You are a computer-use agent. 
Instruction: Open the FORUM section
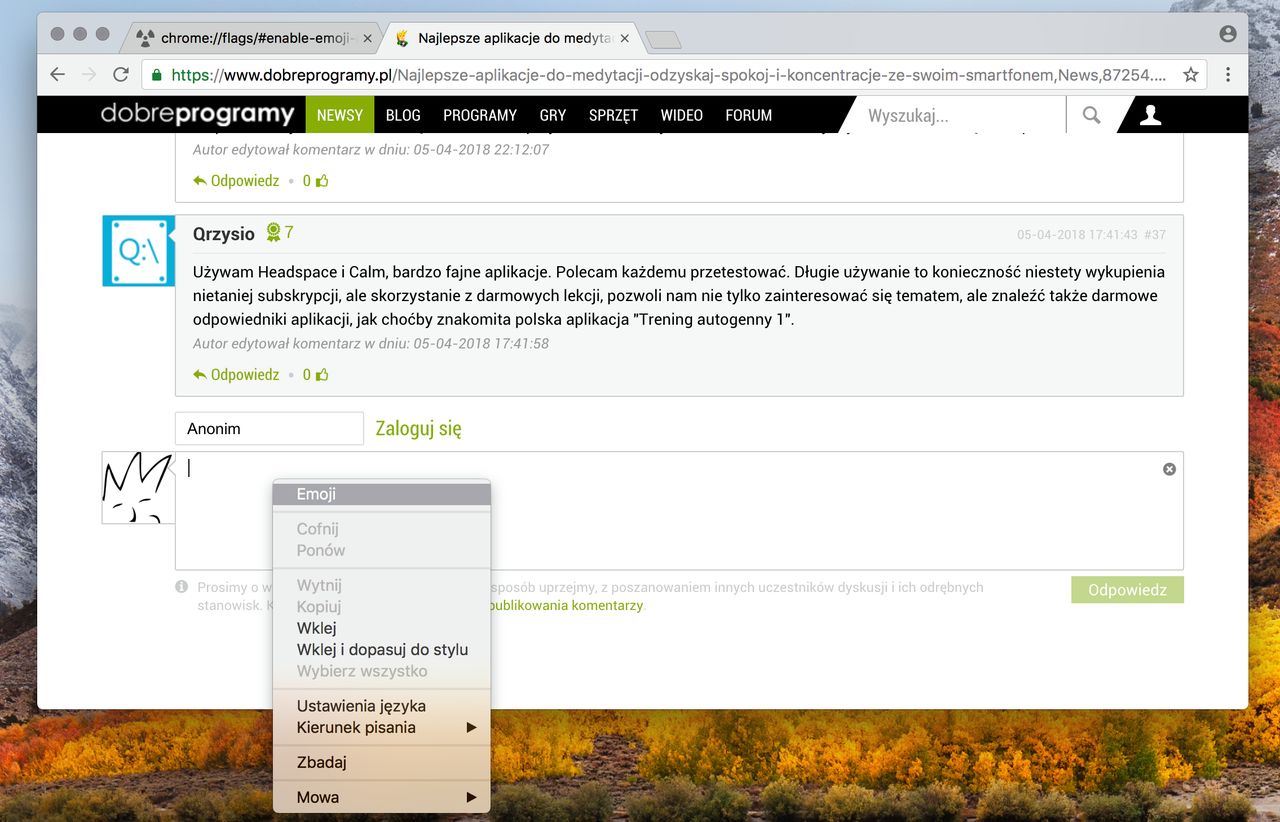pos(749,115)
